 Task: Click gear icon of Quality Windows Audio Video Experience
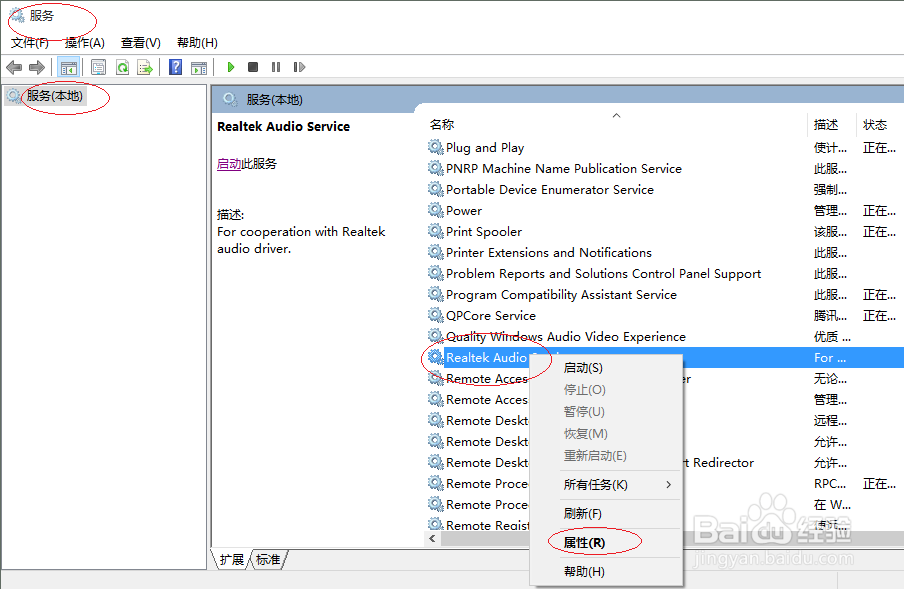click(x=435, y=336)
